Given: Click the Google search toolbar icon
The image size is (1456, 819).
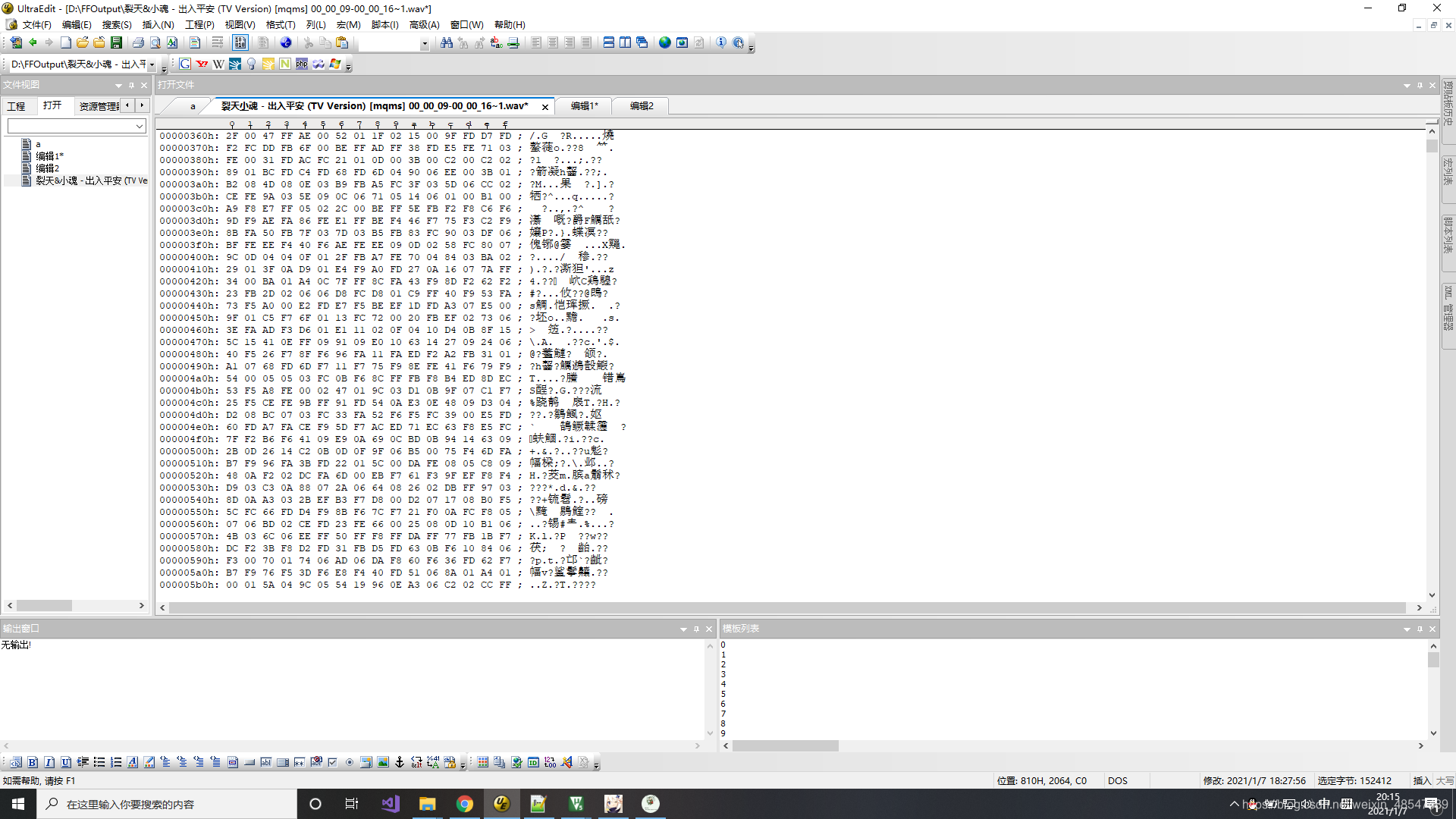Looking at the screenshot, I should point(185,64).
